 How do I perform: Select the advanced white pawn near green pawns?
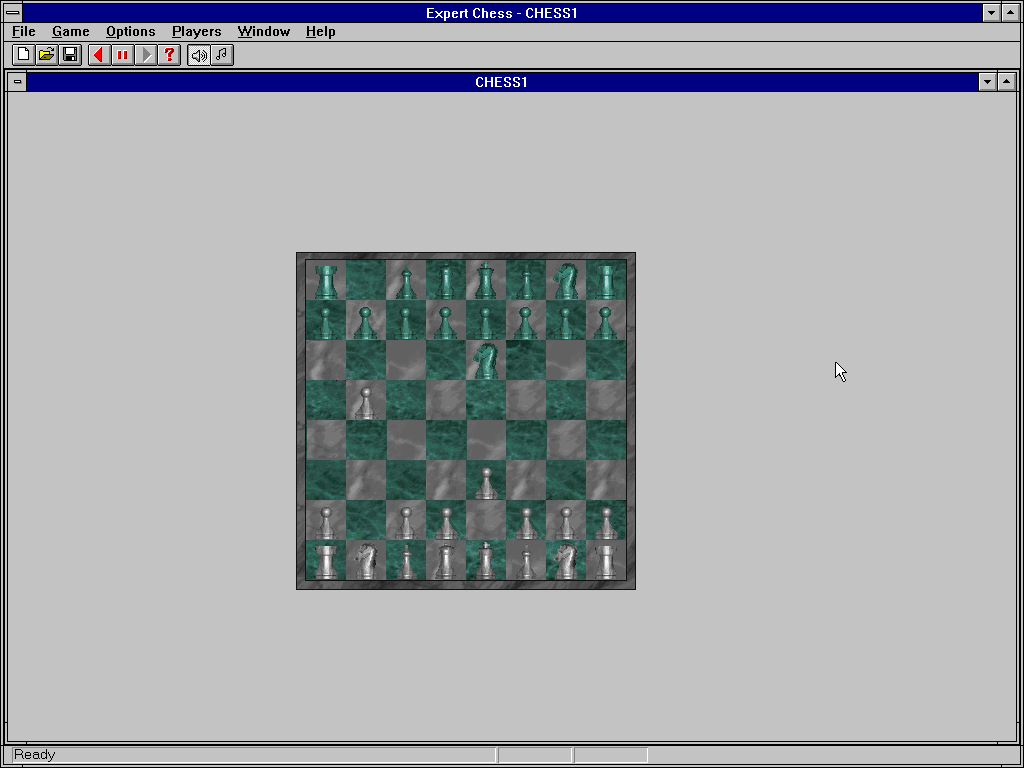tap(366, 401)
